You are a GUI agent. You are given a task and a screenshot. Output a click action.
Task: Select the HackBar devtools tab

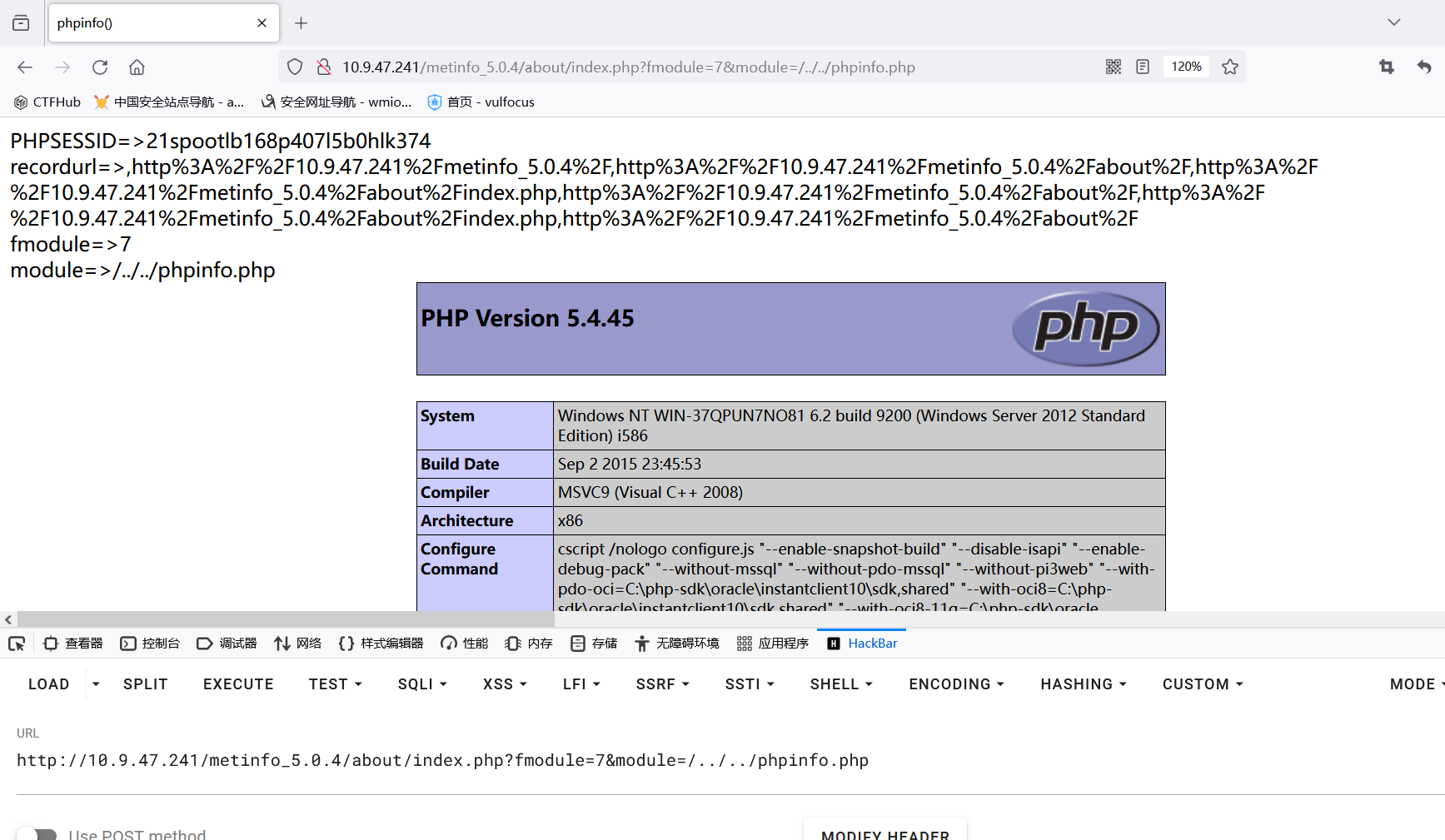pyautogui.click(x=862, y=644)
